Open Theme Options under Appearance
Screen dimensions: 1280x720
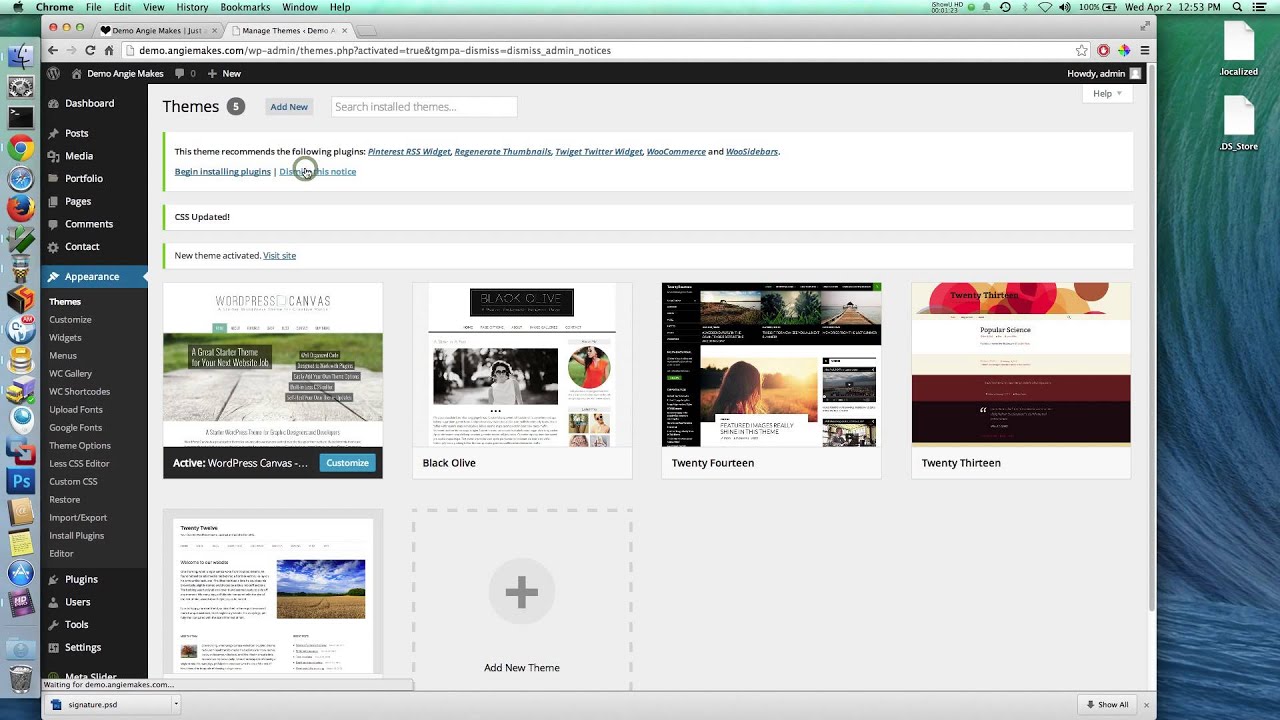(x=80, y=446)
